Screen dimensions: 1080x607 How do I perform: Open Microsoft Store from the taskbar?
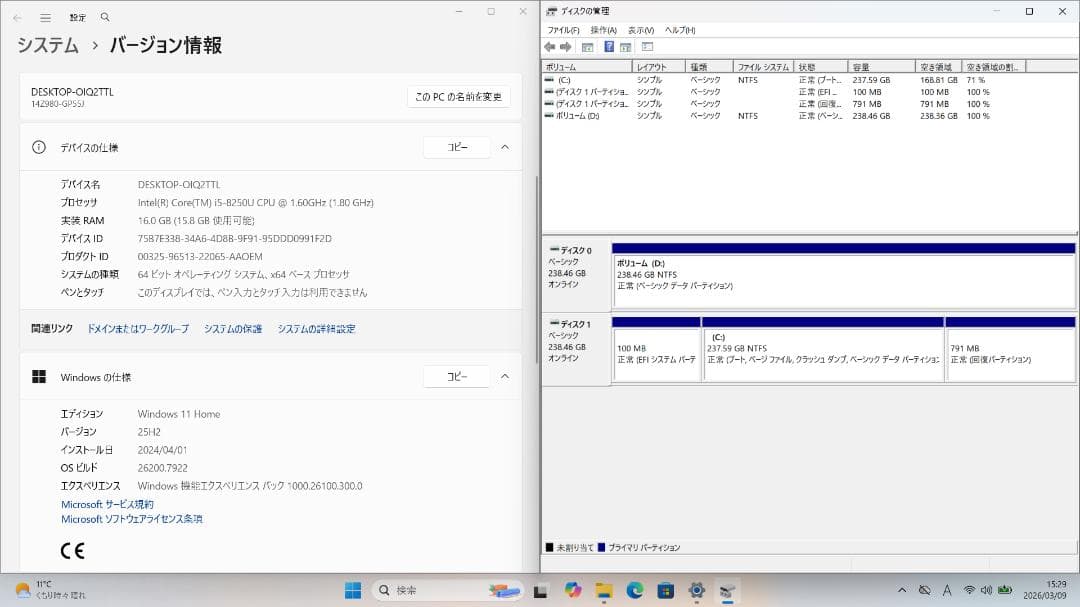pos(665,590)
